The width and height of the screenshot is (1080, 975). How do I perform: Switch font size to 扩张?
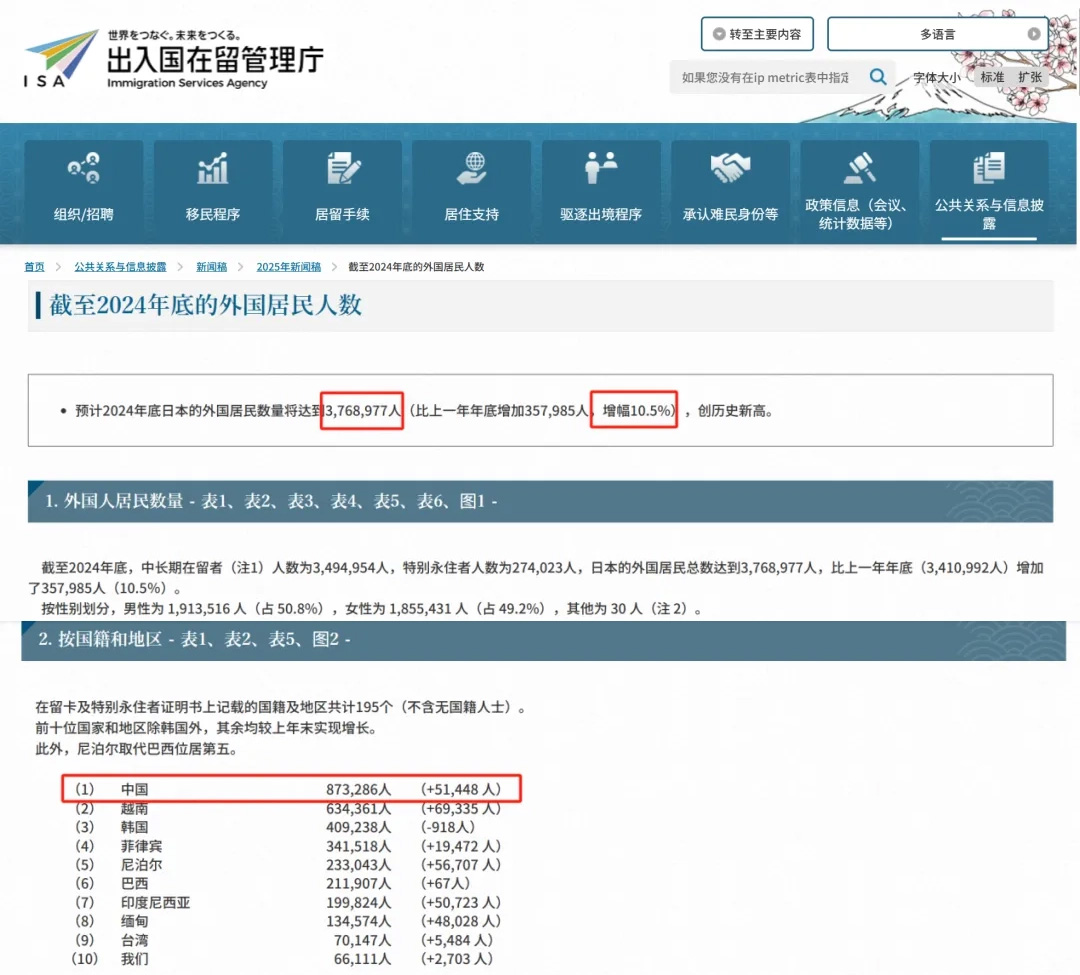[1030, 77]
